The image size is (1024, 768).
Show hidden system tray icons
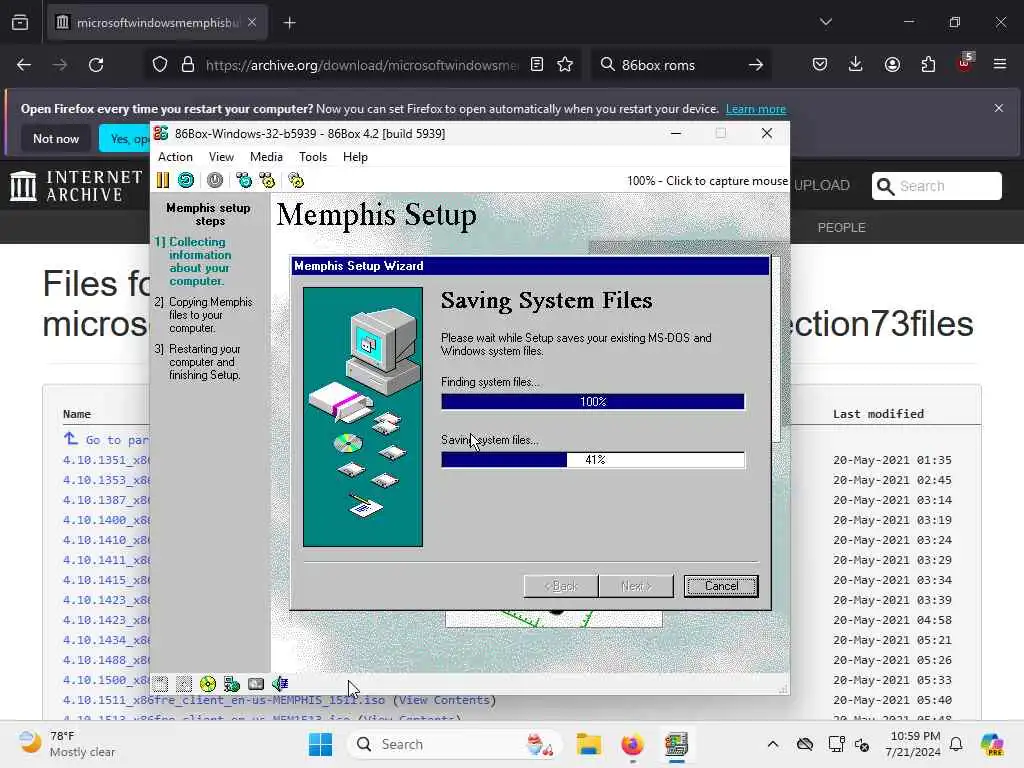tap(773, 744)
